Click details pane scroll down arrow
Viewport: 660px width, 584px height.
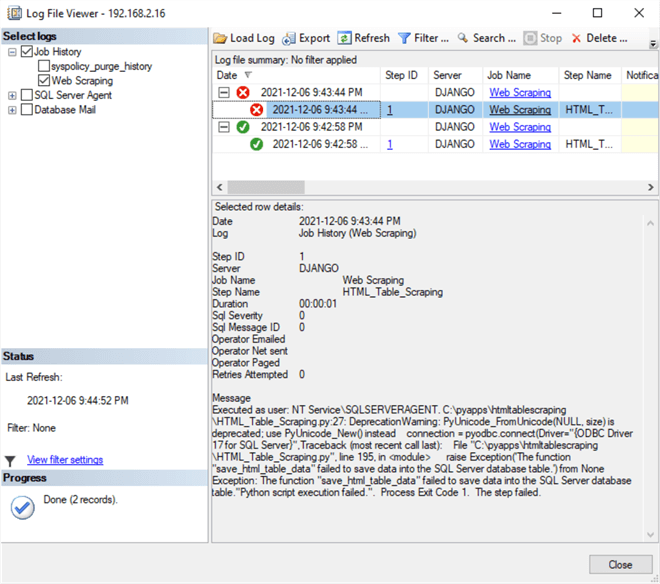(650, 535)
